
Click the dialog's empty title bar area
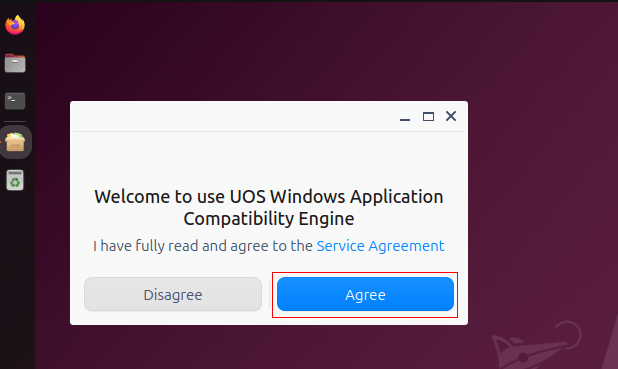click(233, 116)
